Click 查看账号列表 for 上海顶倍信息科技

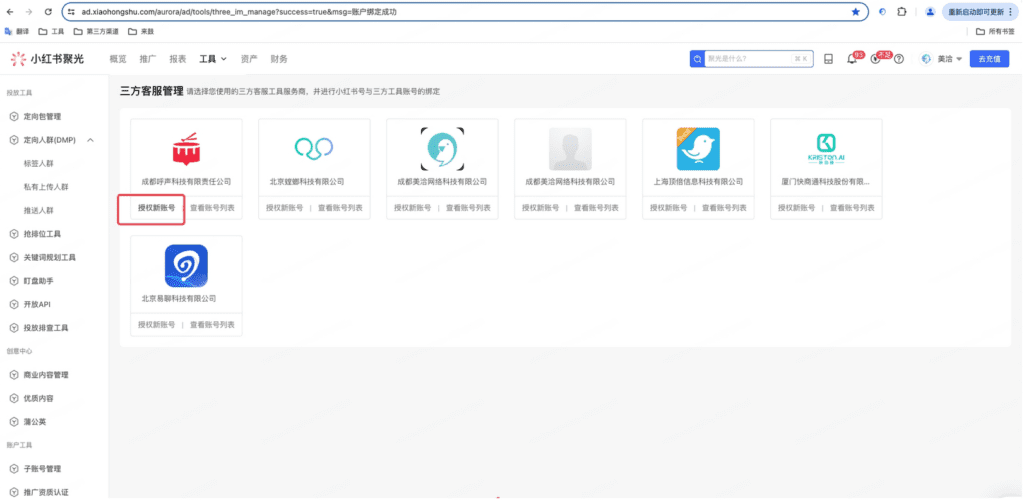(x=724, y=208)
